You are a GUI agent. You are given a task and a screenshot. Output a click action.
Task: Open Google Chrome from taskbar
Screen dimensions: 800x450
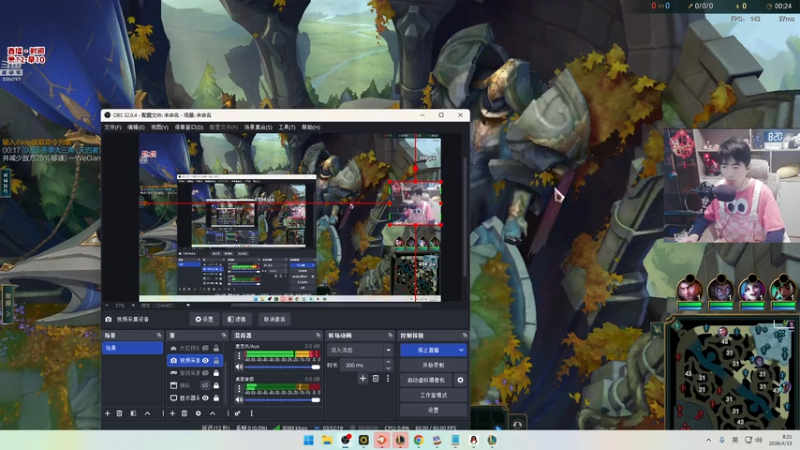coord(418,440)
